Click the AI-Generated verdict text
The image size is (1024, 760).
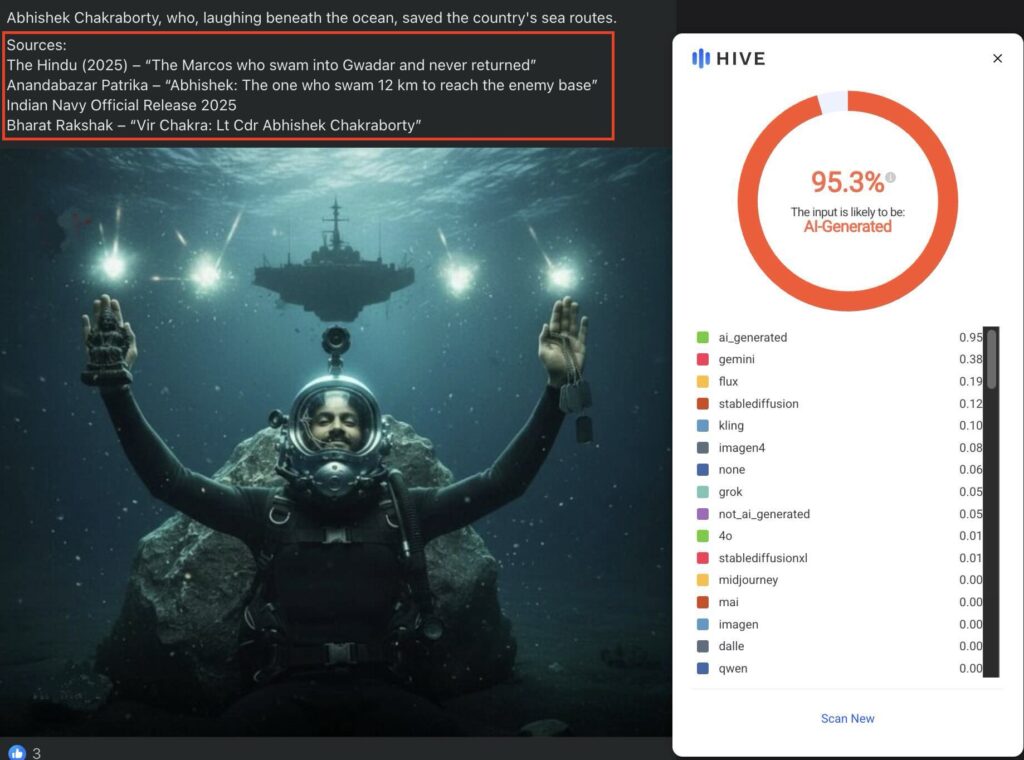(847, 227)
